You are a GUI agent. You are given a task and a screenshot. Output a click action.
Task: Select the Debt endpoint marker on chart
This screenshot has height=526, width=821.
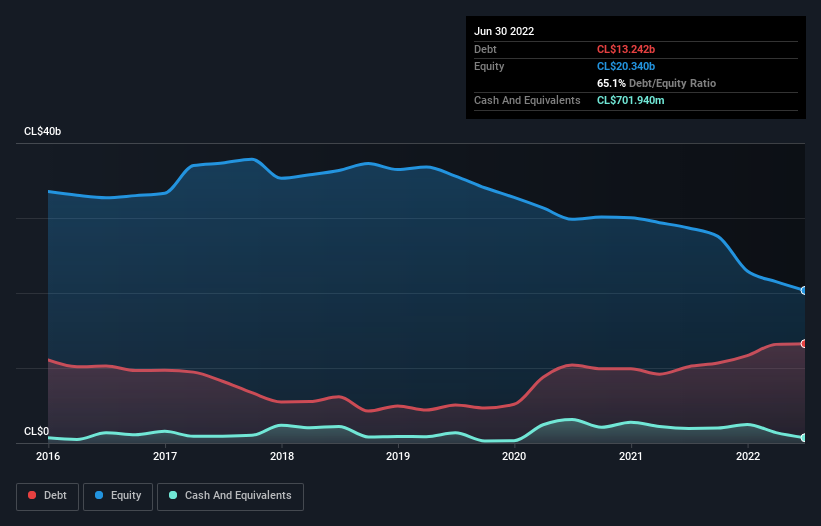[x=804, y=344]
